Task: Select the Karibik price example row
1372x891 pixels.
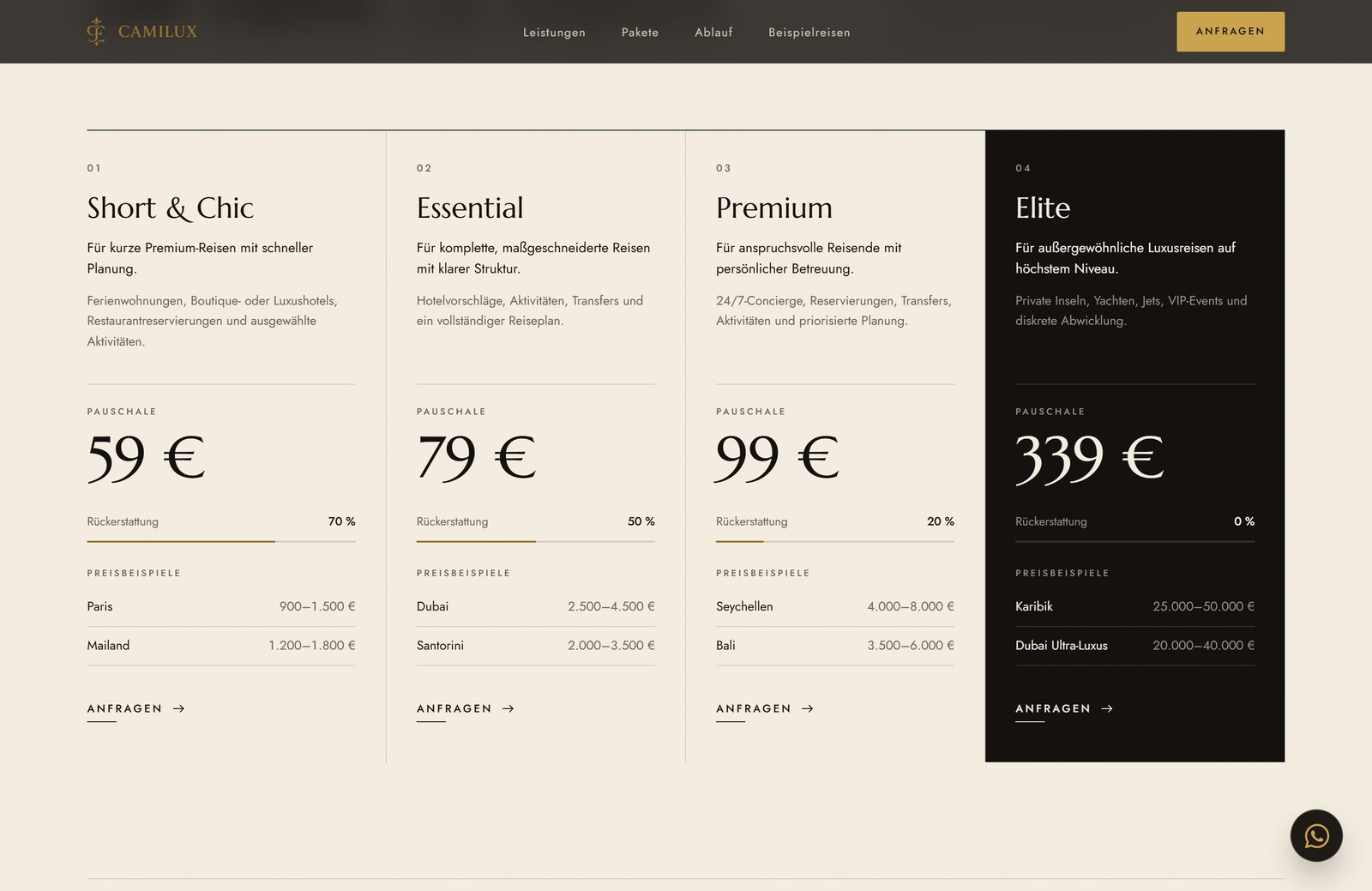Action: [1134, 606]
